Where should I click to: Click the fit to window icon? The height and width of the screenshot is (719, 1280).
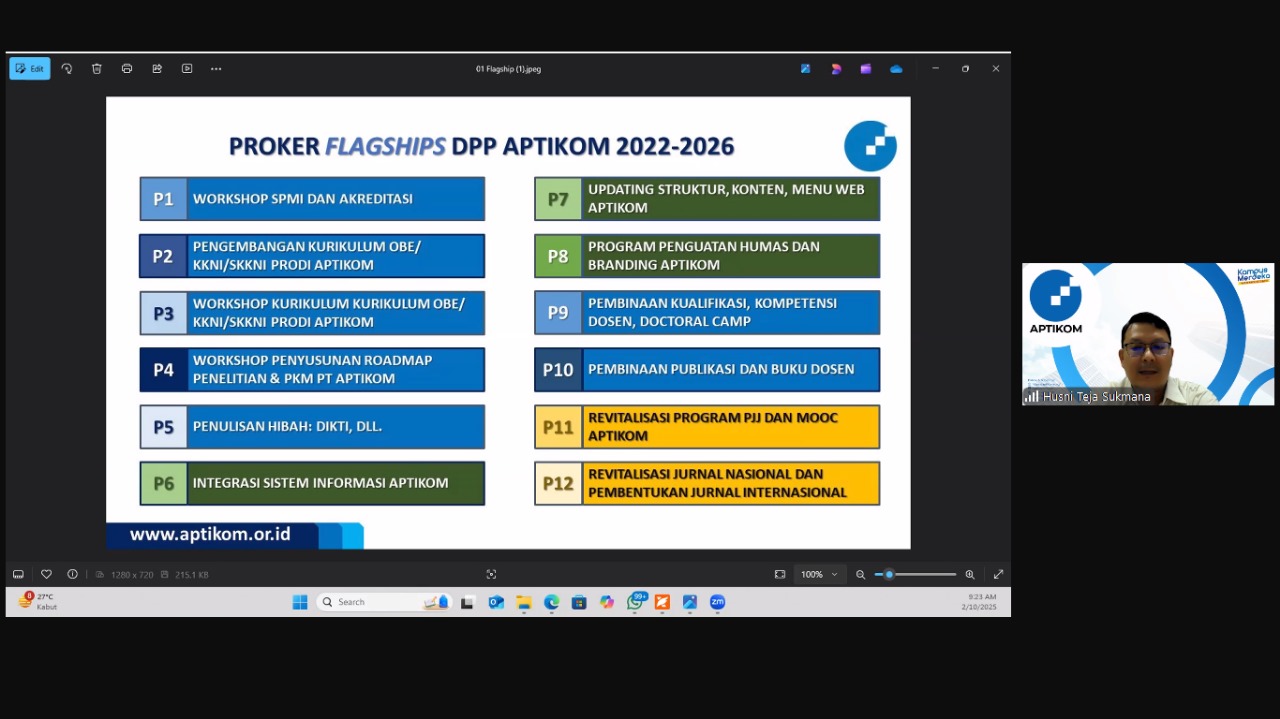[x=780, y=574]
